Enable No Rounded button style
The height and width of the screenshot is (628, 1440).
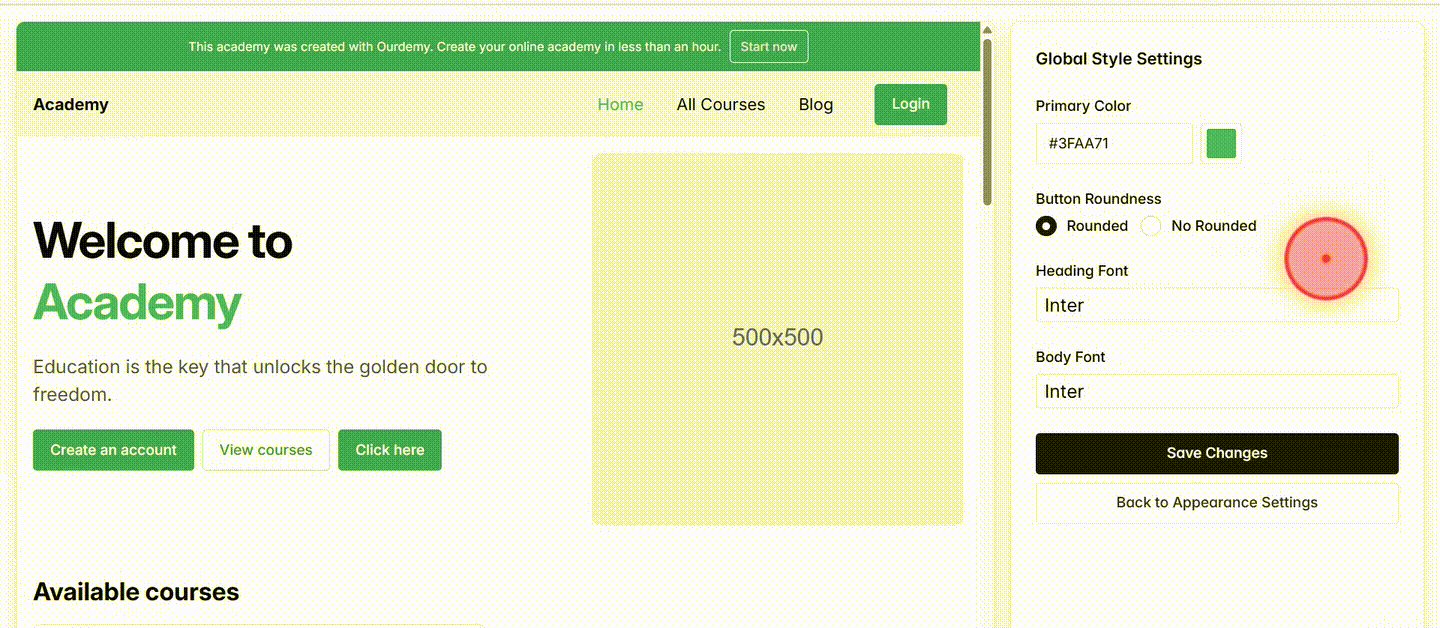point(1150,226)
